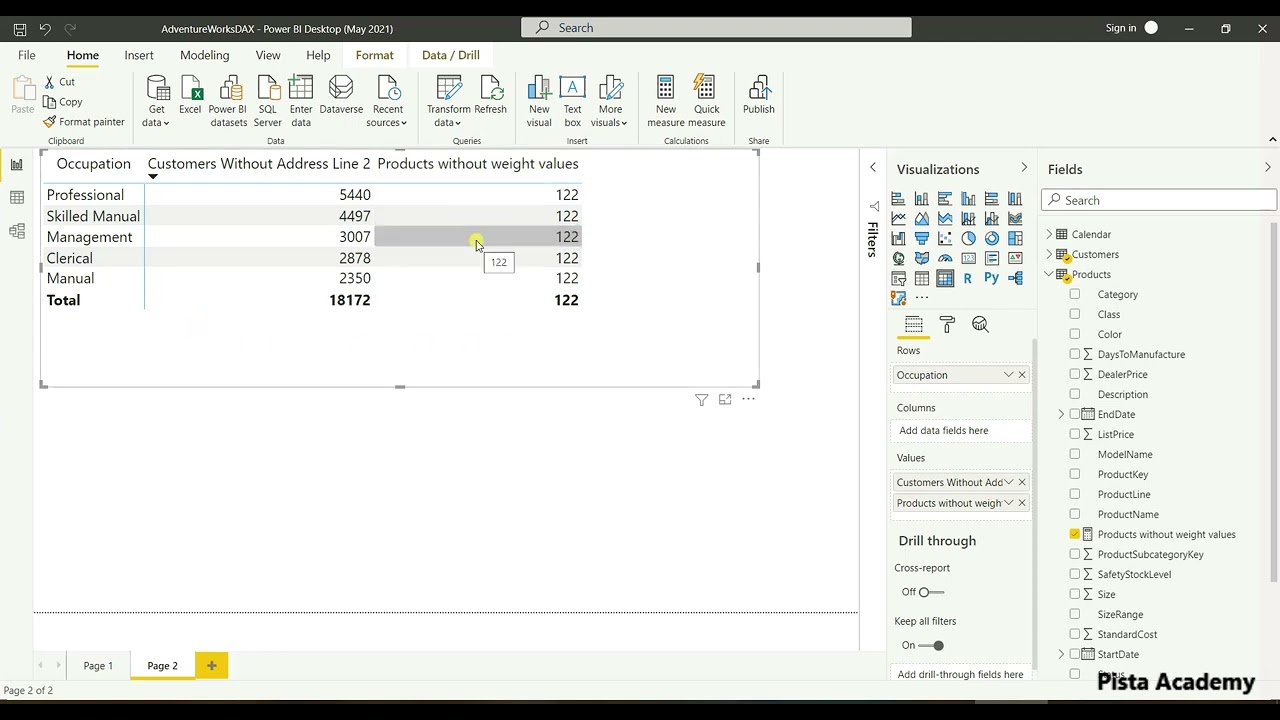Open Customers Without Add field dropdown
Screen dimensions: 1280x720
(x=1008, y=482)
